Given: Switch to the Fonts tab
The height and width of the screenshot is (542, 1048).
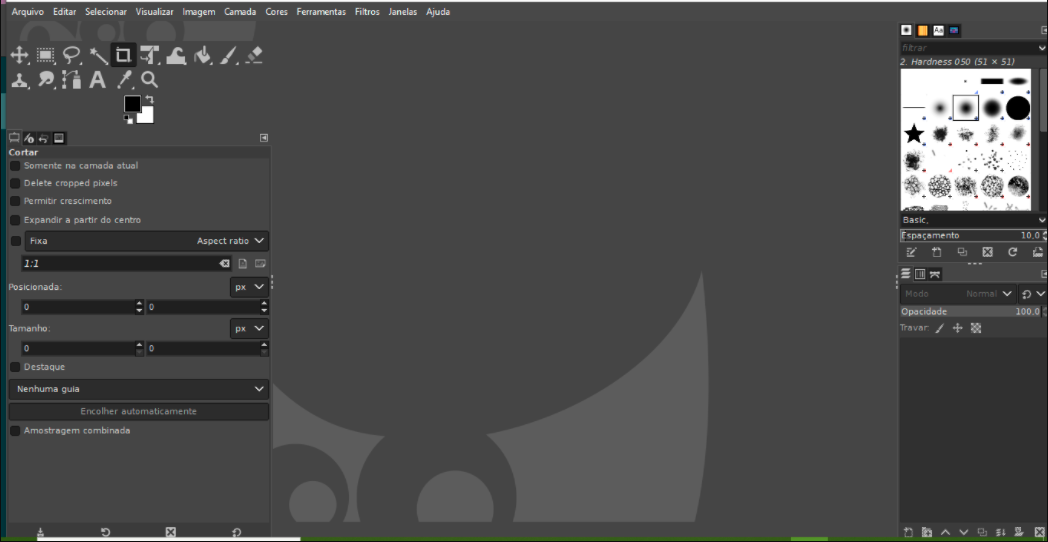Looking at the screenshot, I should point(938,30).
